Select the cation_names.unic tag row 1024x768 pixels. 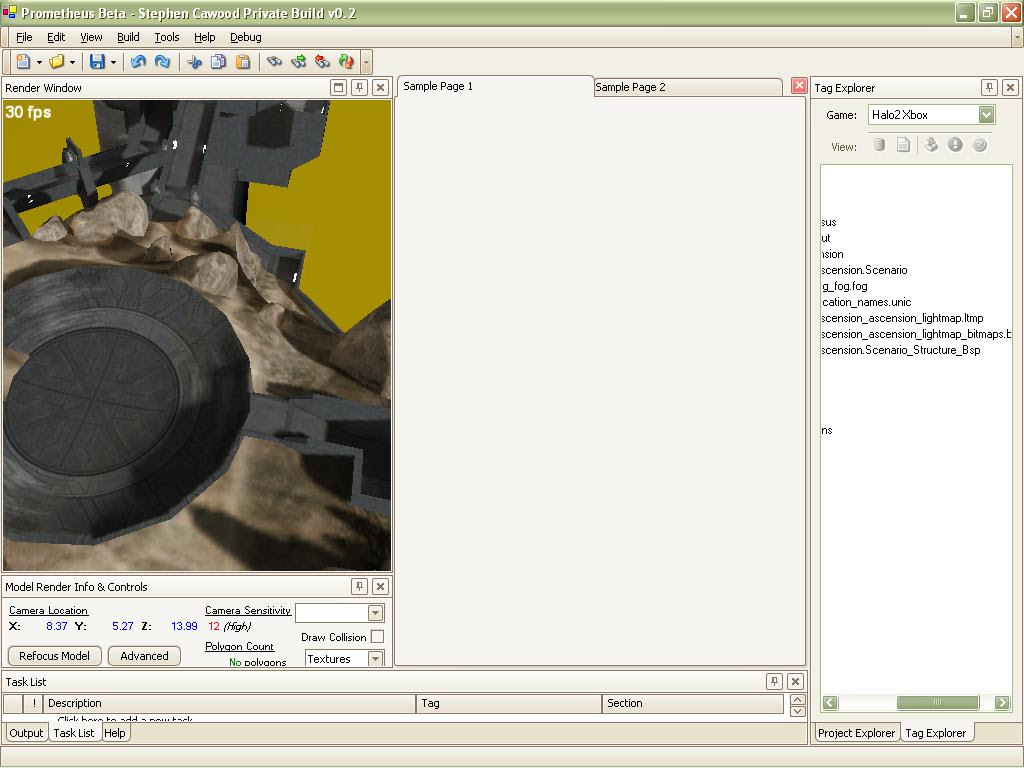click(867, 302)
